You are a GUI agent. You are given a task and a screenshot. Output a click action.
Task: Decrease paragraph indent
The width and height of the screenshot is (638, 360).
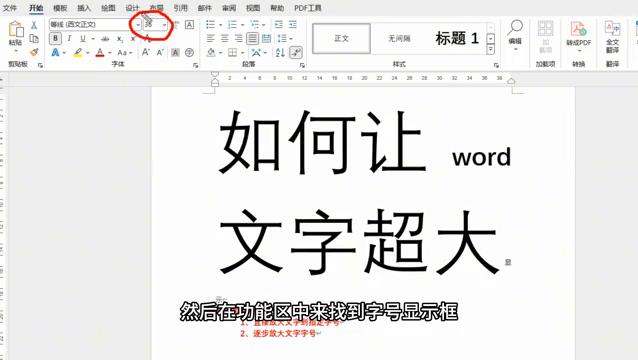tap(279, 25)
